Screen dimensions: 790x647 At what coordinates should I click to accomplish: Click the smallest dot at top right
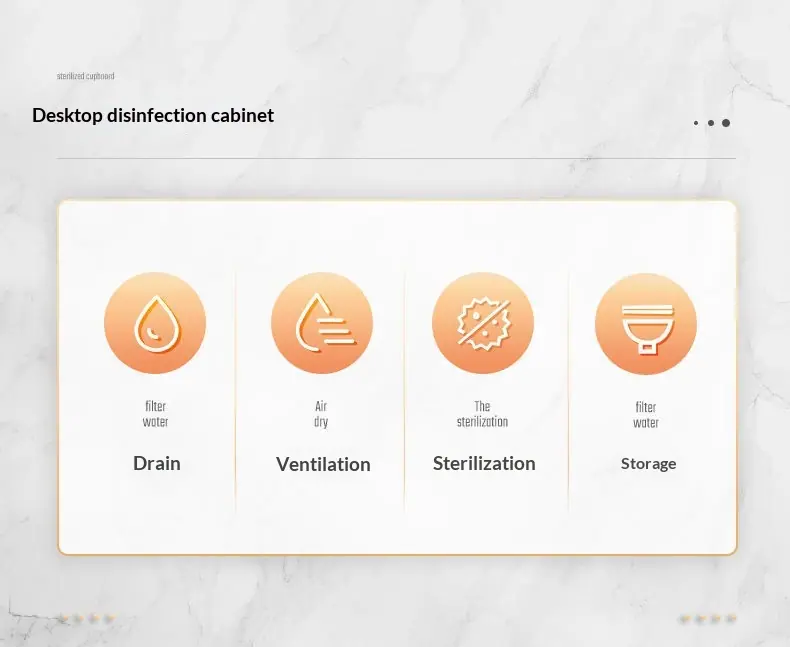point(696,123)
